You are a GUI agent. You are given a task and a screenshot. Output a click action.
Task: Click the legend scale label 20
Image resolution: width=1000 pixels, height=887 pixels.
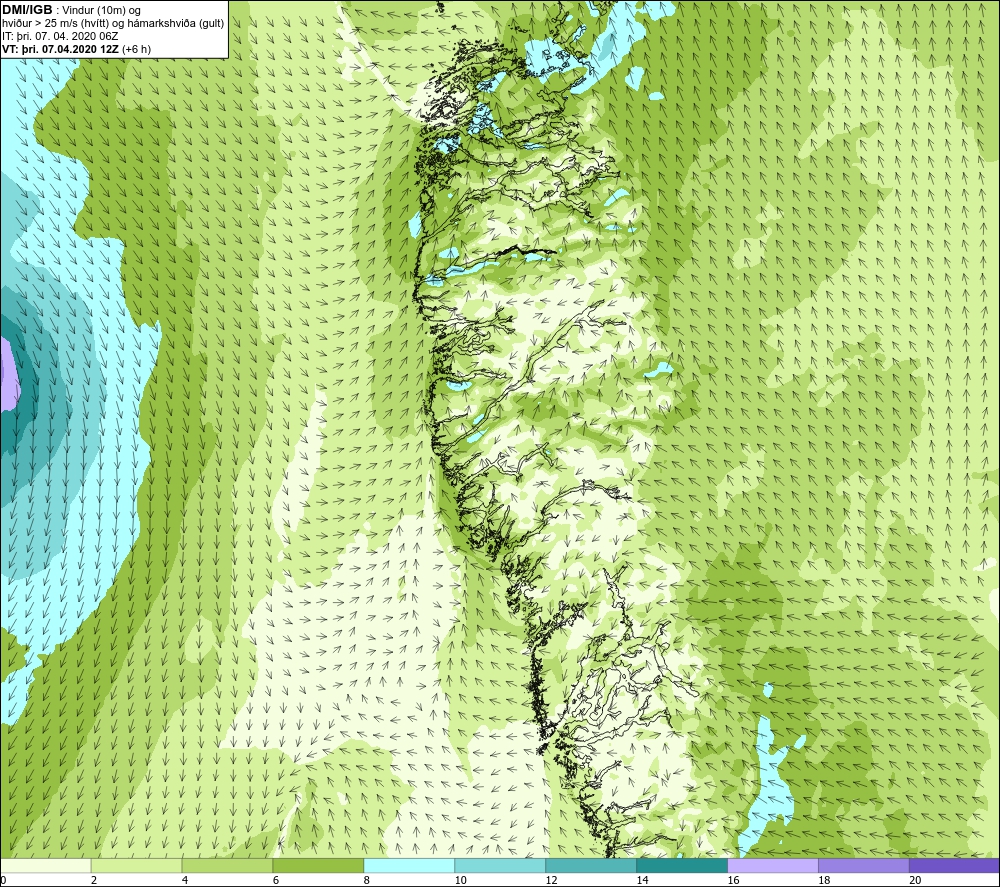tap(915, 880)
